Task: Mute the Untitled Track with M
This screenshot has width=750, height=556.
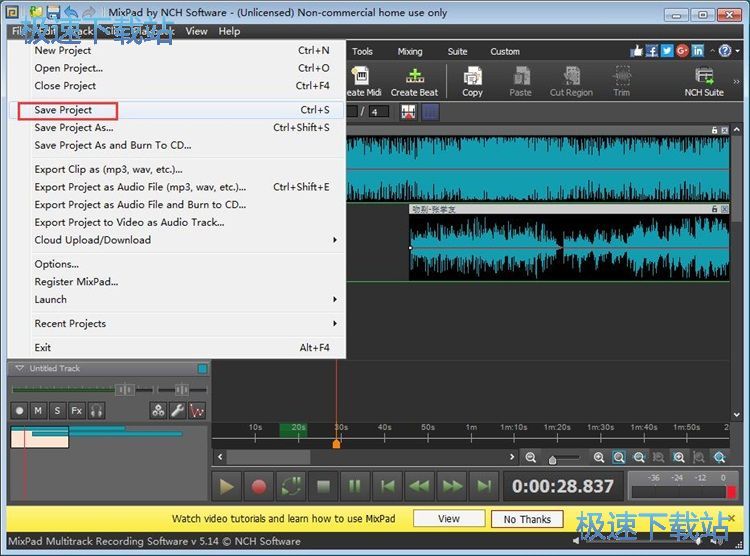Action: (x=38, y=410)
